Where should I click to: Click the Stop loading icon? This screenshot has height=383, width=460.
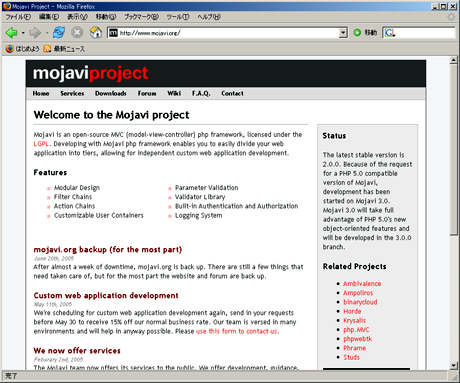point(77,32)
